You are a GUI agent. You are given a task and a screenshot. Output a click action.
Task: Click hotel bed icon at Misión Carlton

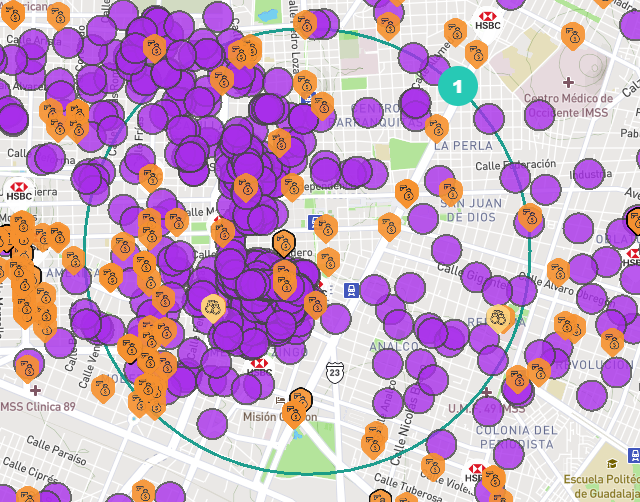pos(280,401)
